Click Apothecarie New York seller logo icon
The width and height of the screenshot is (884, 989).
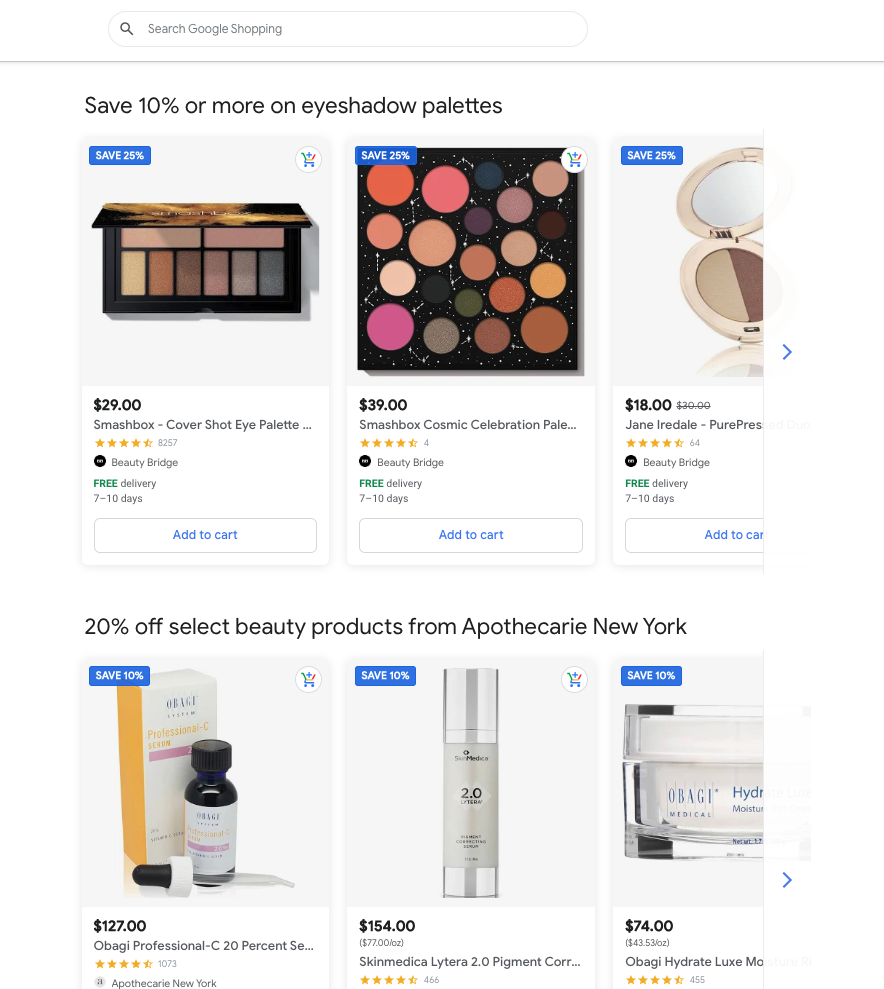click(x=100, y=982)
